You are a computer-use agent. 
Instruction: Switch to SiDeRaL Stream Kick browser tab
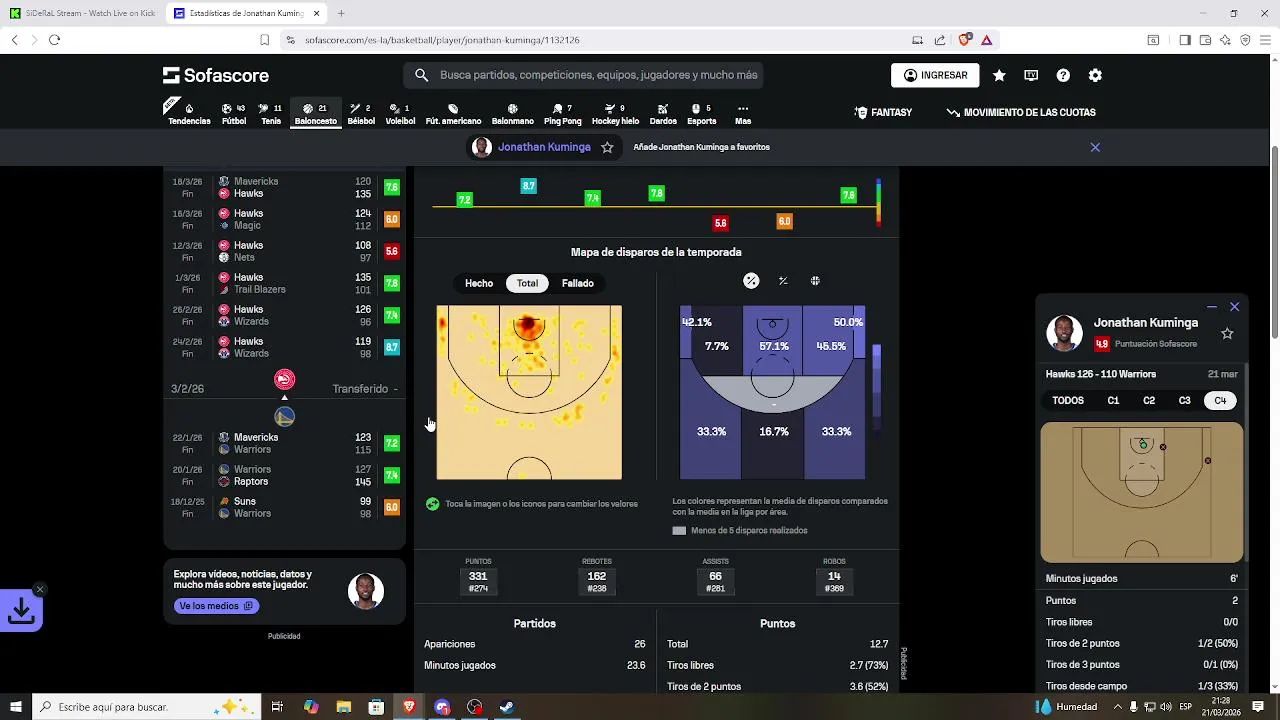[x=82, y=14]
